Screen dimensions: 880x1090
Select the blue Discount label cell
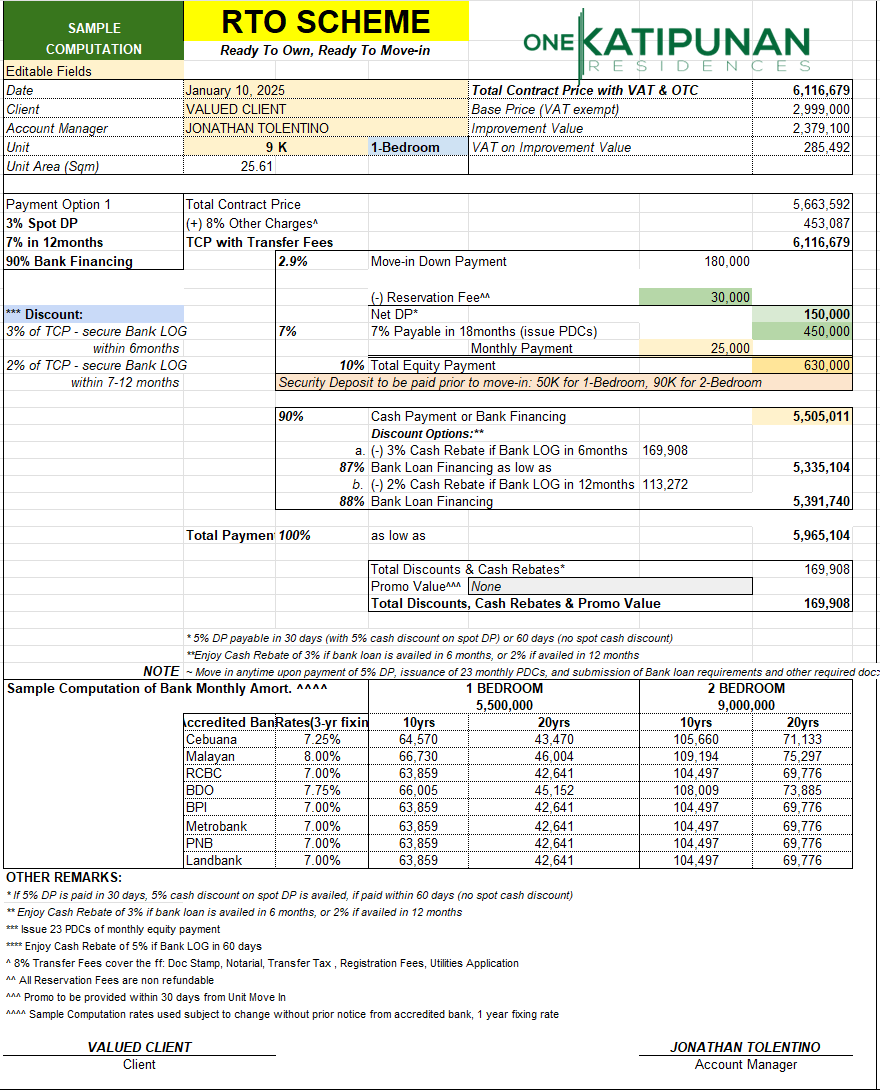[x=93, y=314]
